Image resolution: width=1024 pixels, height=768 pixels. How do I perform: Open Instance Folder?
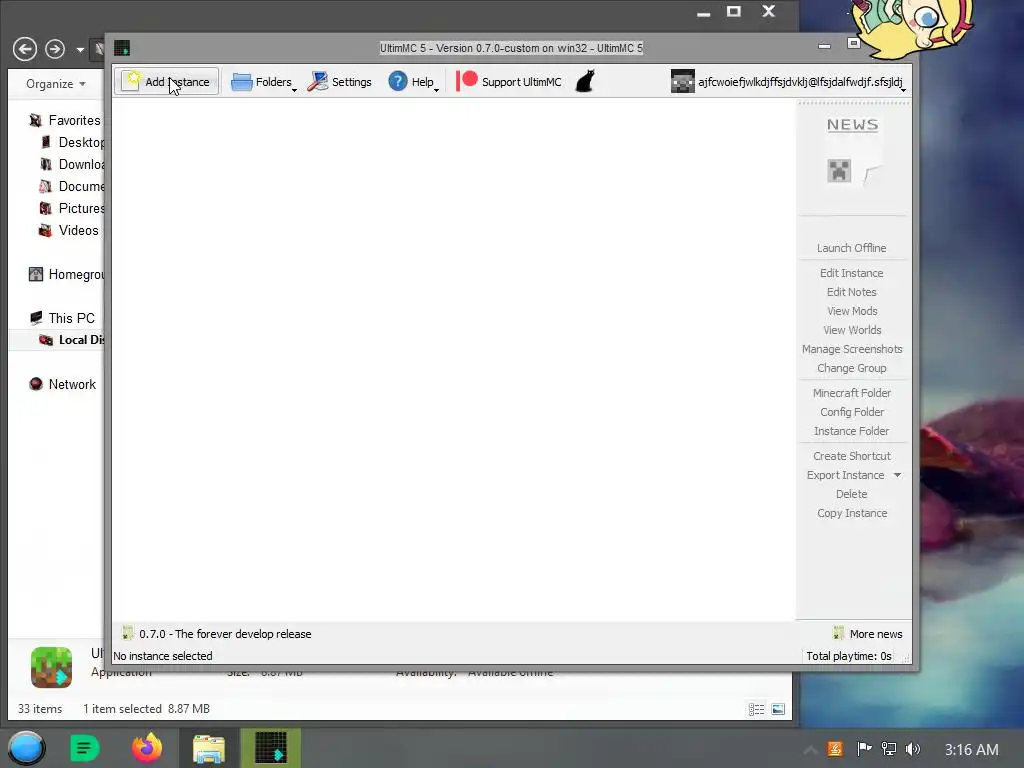(851, 430)
